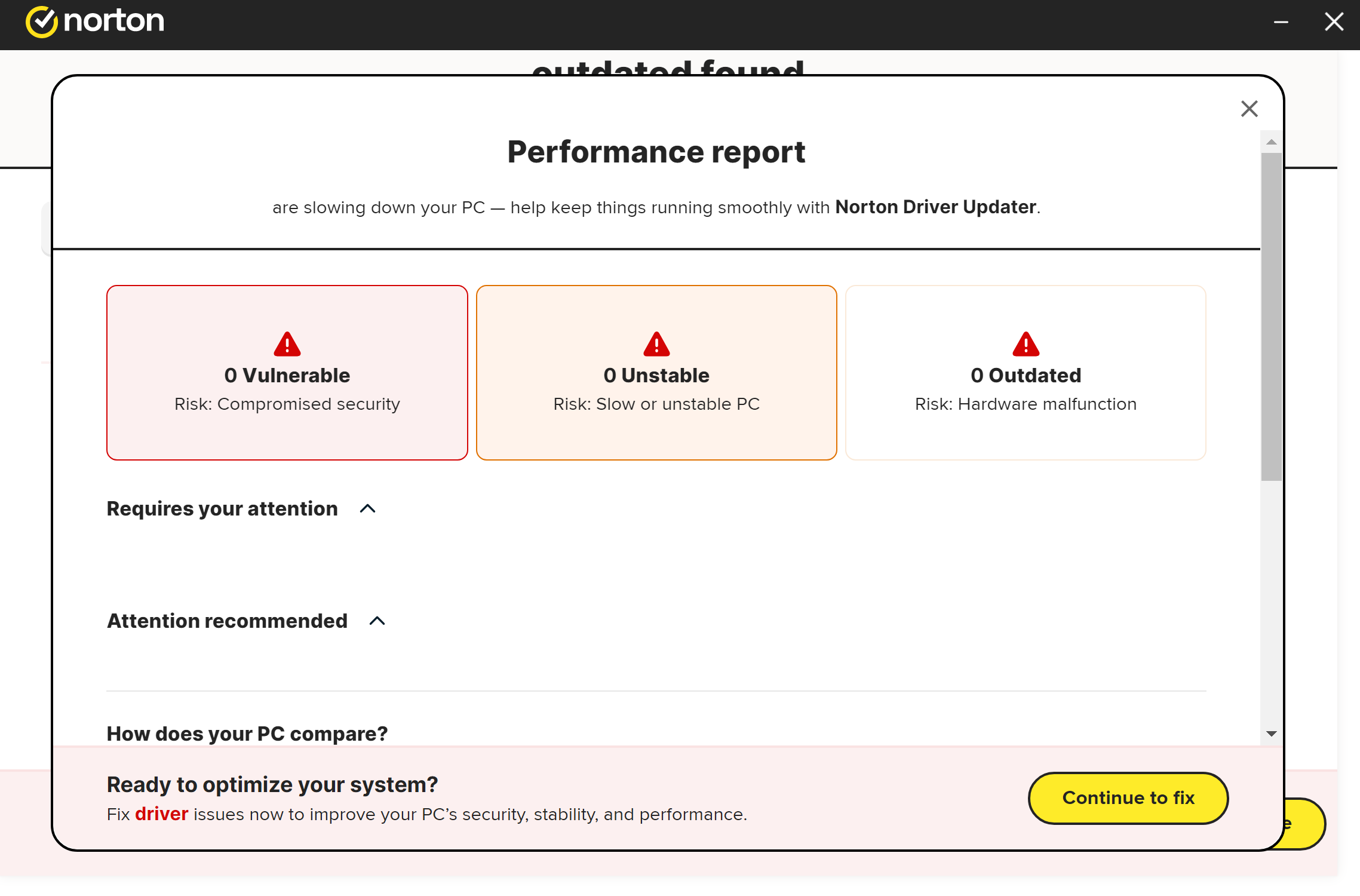
Task: Select the 0 Outdated risk card
Action: (x=1026, y=373)
